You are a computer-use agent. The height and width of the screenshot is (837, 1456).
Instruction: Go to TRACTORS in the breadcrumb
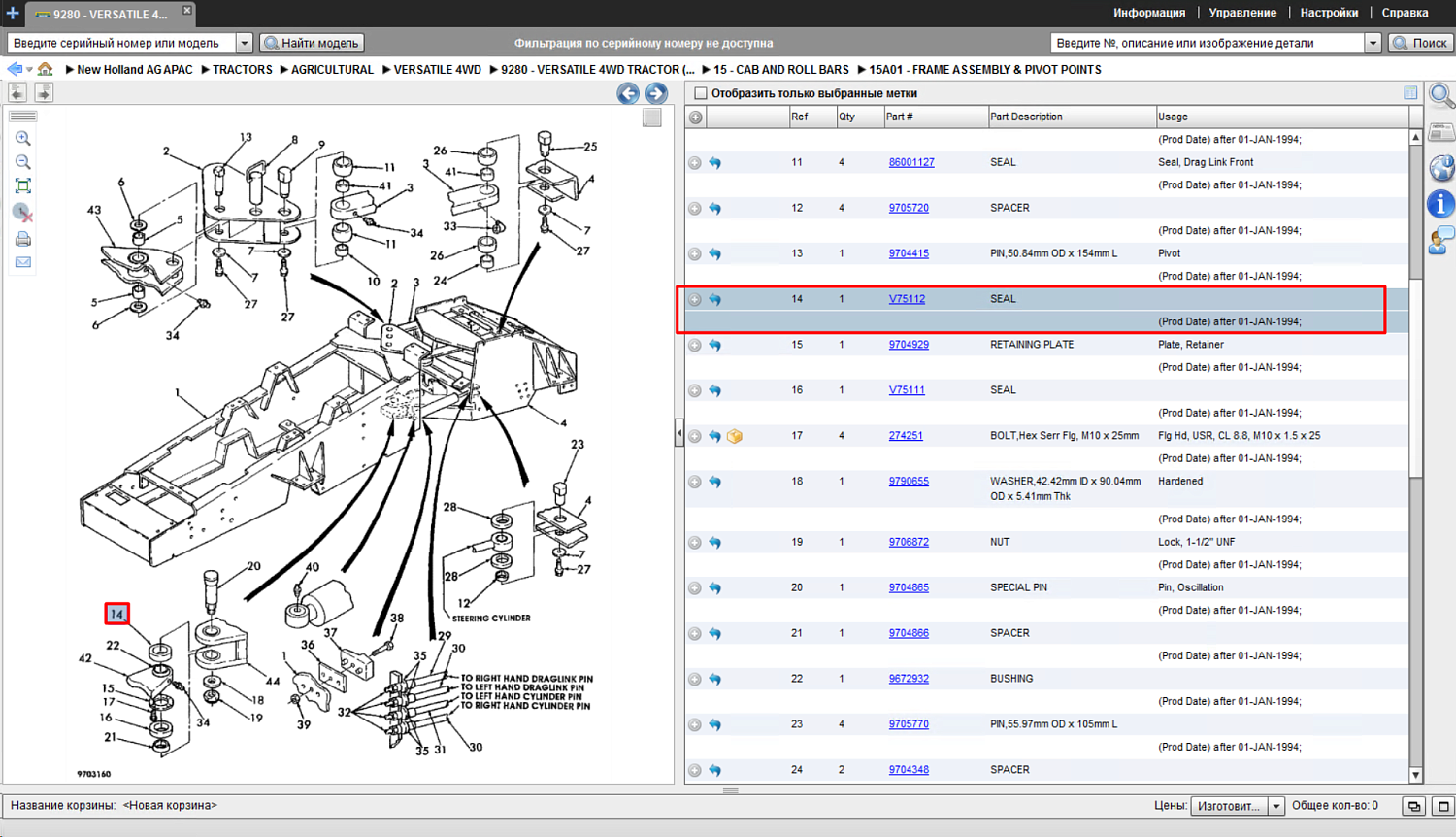242,70
